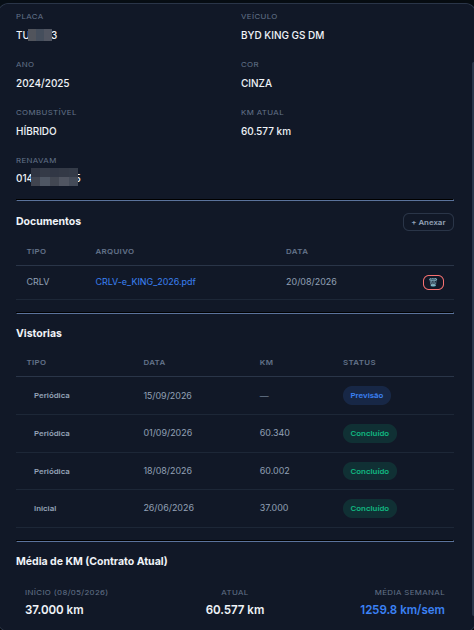Click the ARQUIVO column header

click(115, 252)
